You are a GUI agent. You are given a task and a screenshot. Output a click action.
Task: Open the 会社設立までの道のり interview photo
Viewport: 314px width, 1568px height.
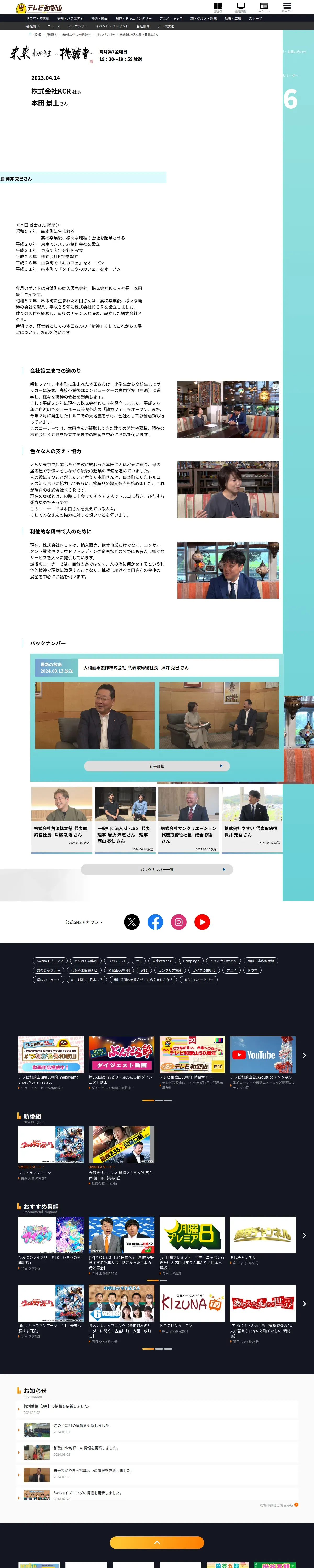click(x=228, y=409)
